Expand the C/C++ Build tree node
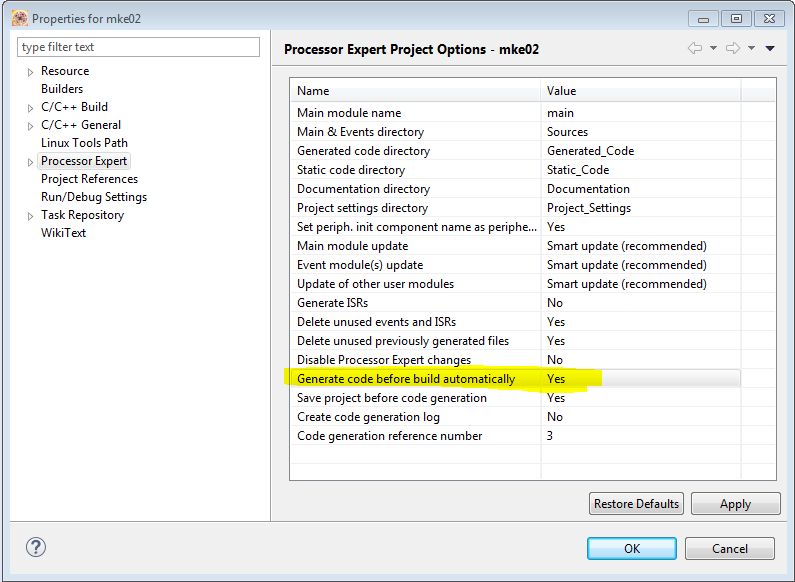Image resolution: width=795 pixels, height=582 pixels. (x=31, y=108)
